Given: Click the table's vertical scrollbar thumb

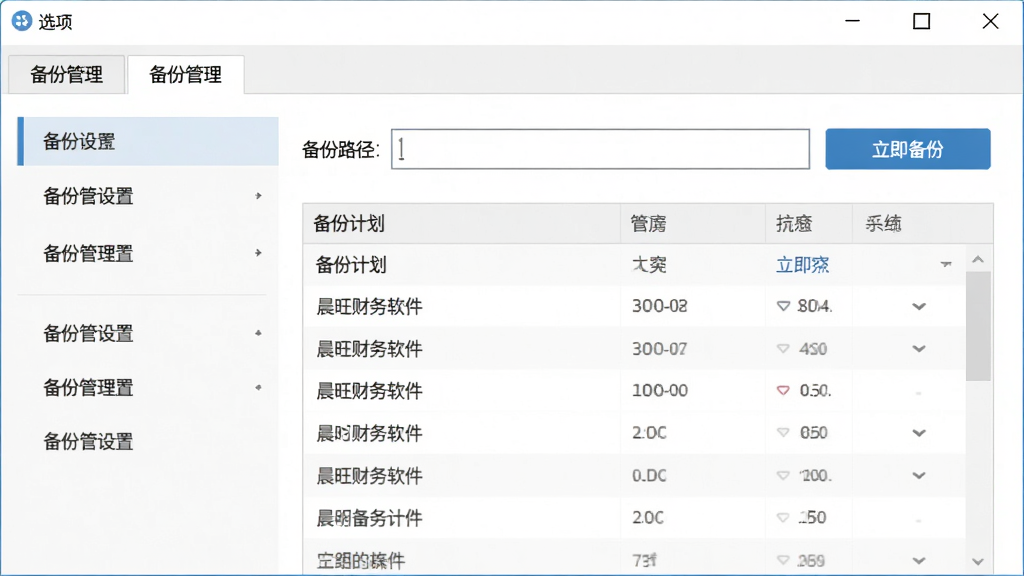Looking at the screenshot, I should click(x=978, y=326).
